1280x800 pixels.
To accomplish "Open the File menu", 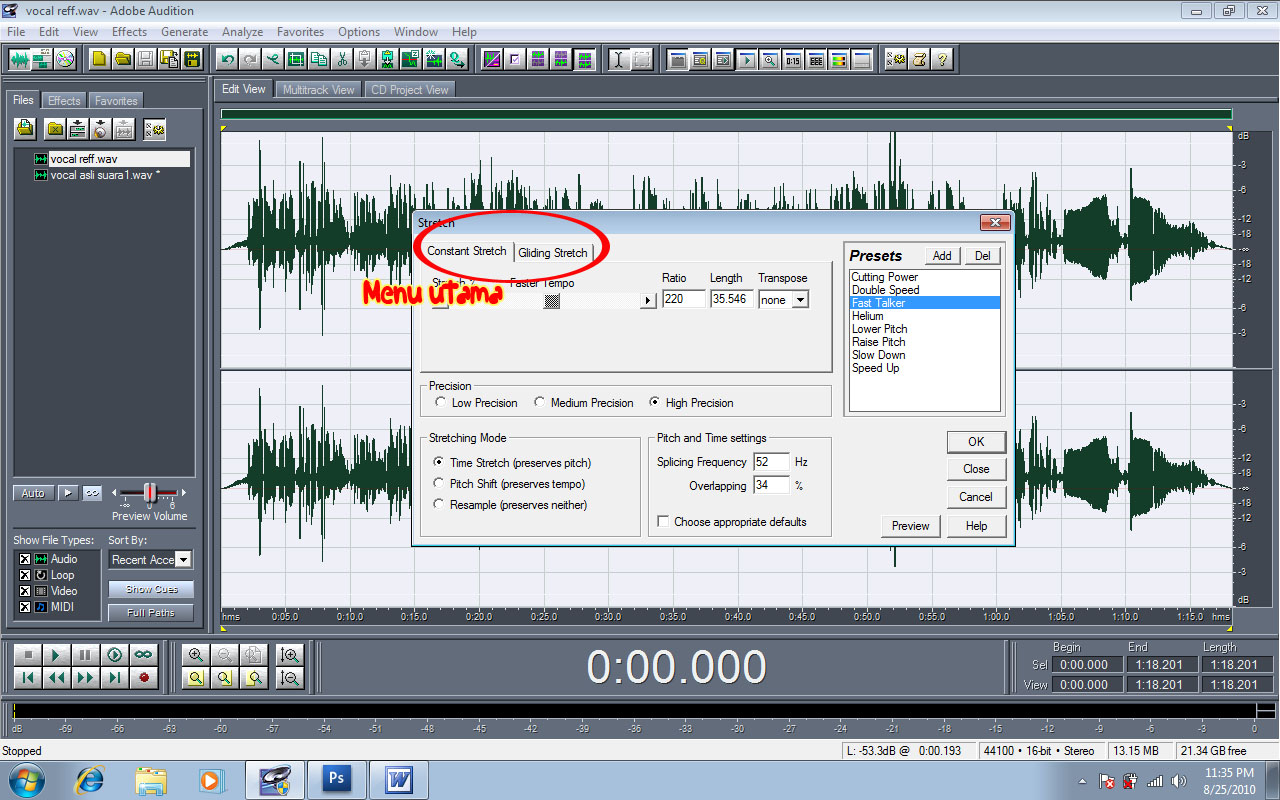I will click(16, 32).
